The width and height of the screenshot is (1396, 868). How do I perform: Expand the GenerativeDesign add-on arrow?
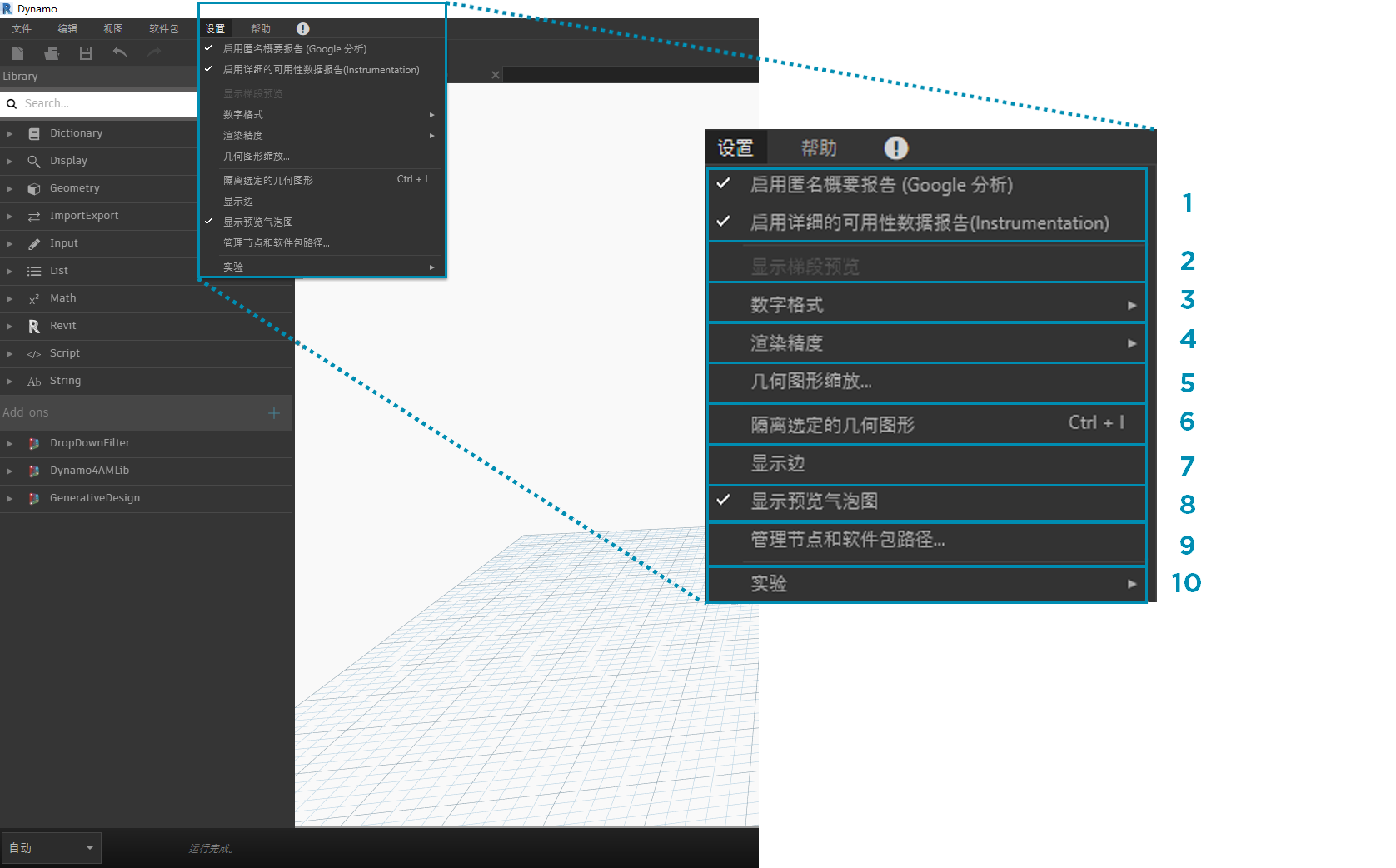pyautogui.click(x=9, y=498)
